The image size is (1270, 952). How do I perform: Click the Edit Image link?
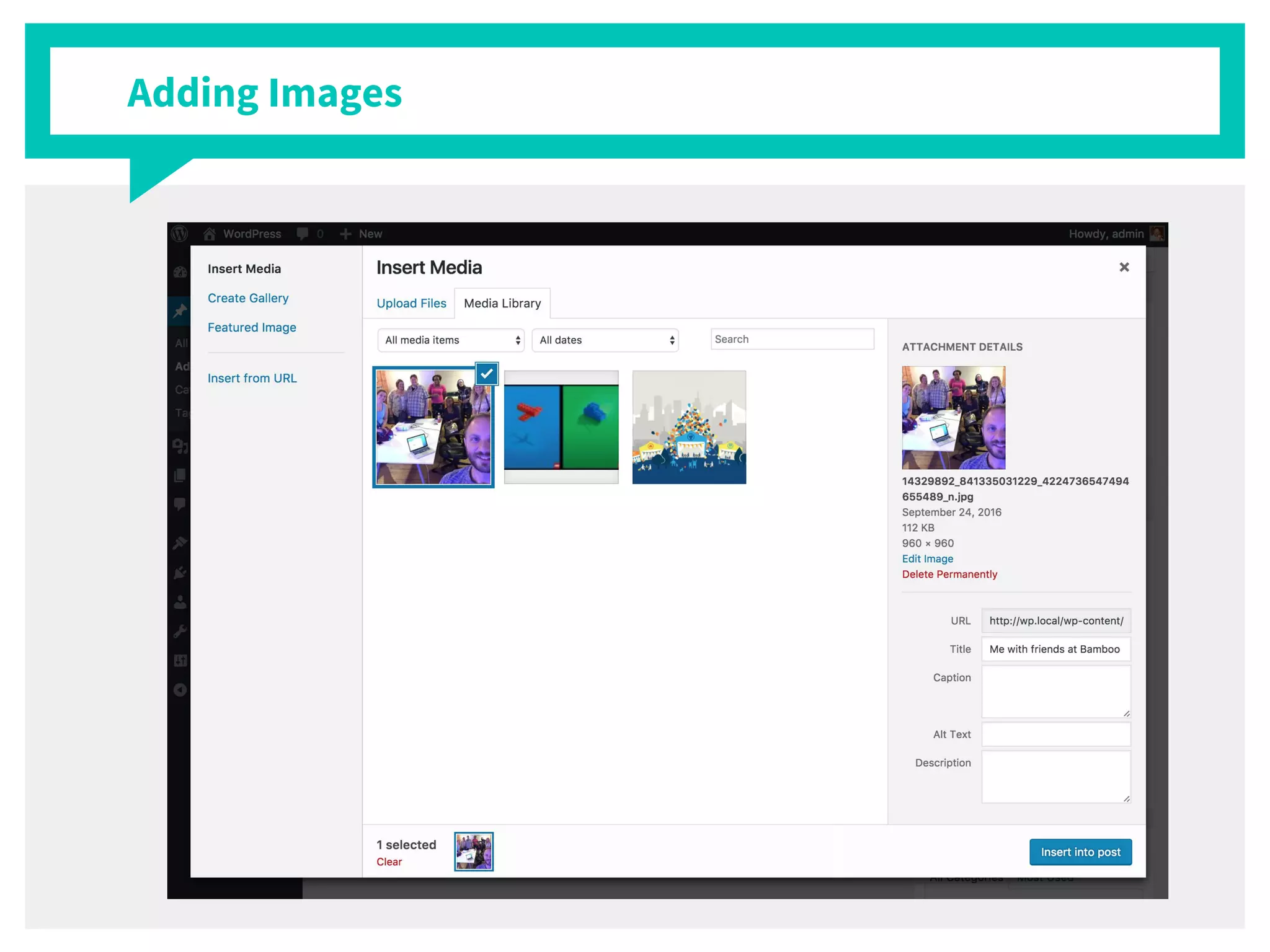[927, 558]
